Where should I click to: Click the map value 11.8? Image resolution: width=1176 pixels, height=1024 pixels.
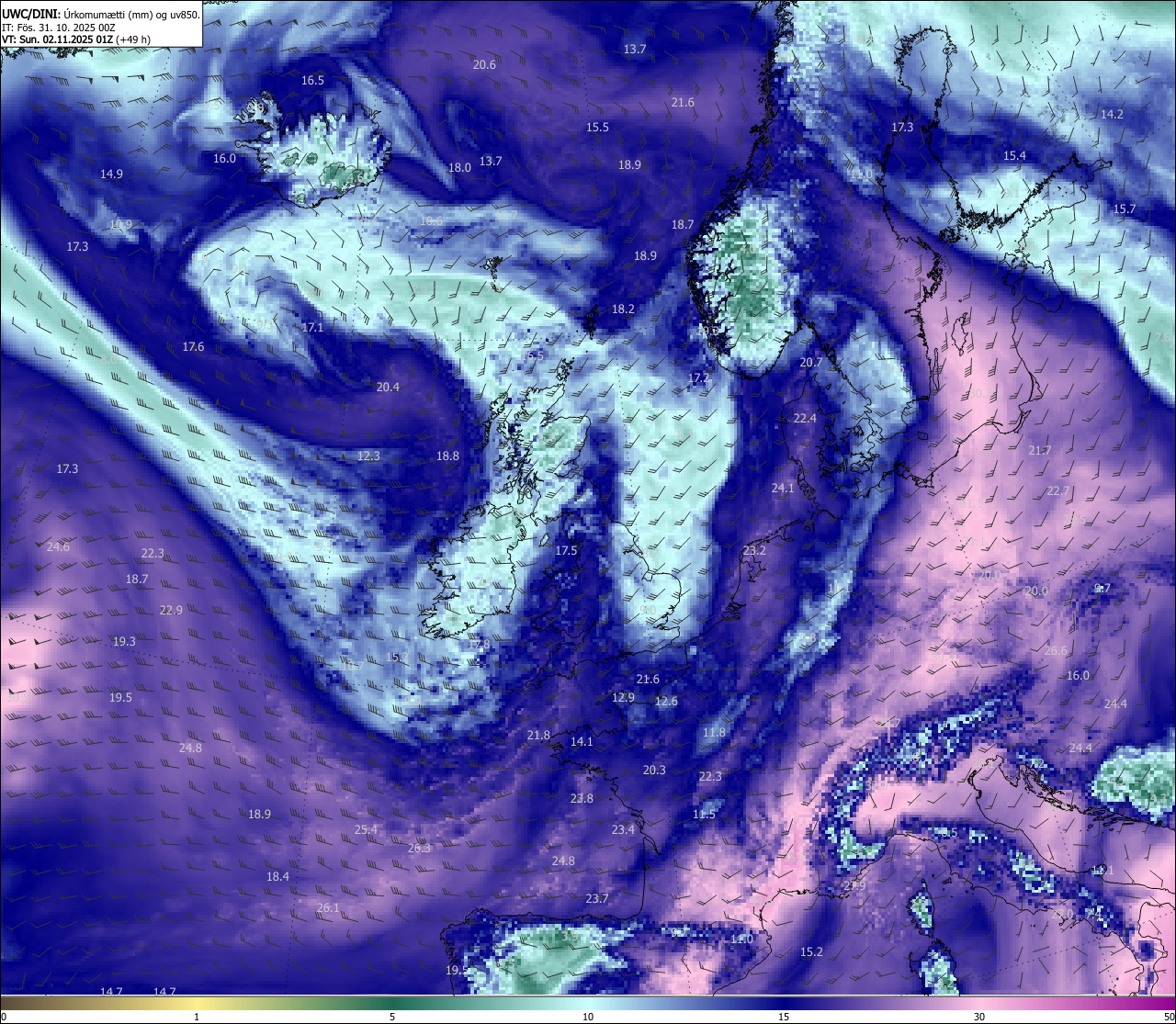tap(714, 732)
